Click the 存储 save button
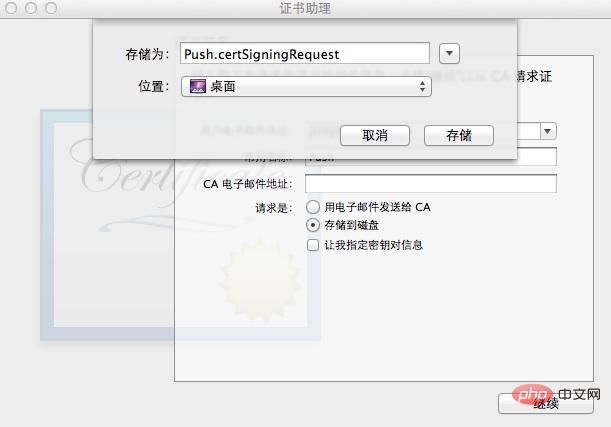 point(459,135)
